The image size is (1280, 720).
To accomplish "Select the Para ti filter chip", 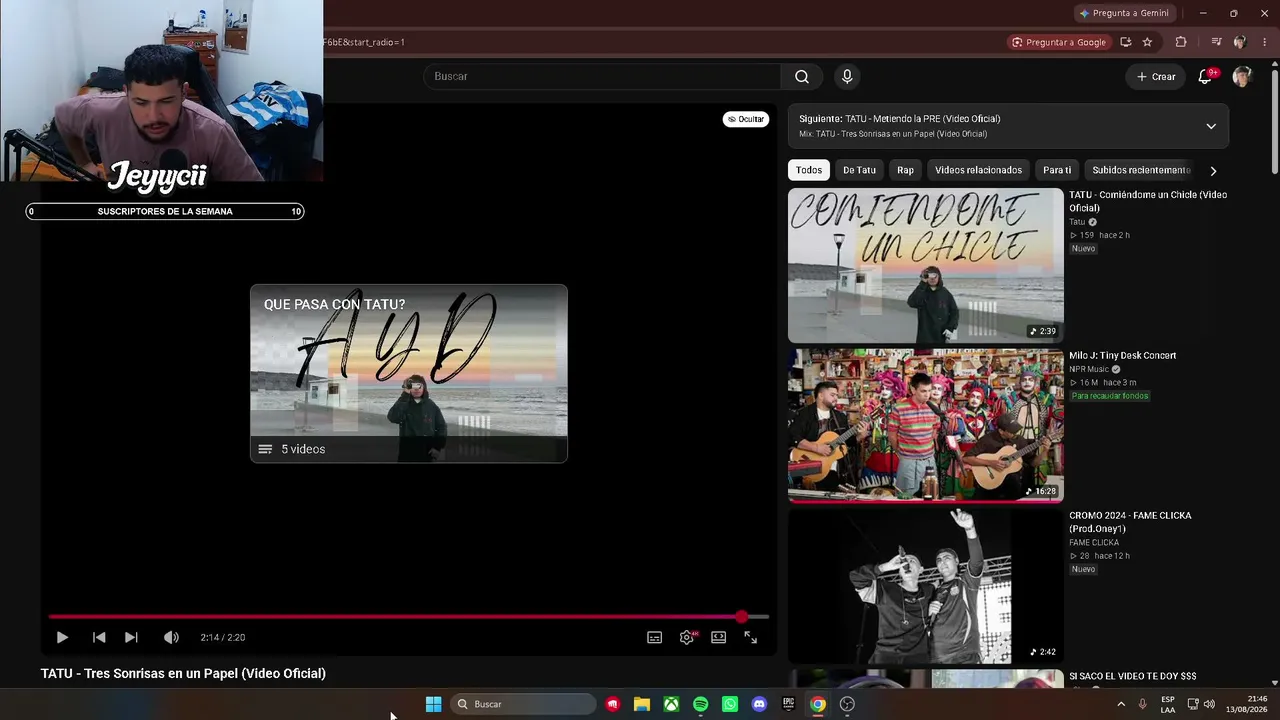I will click(x=1057, y=170).
